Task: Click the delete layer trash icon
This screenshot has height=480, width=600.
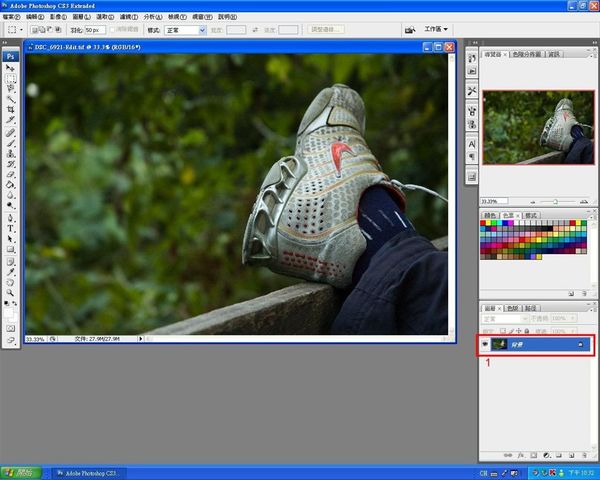Action: (584, 456)
